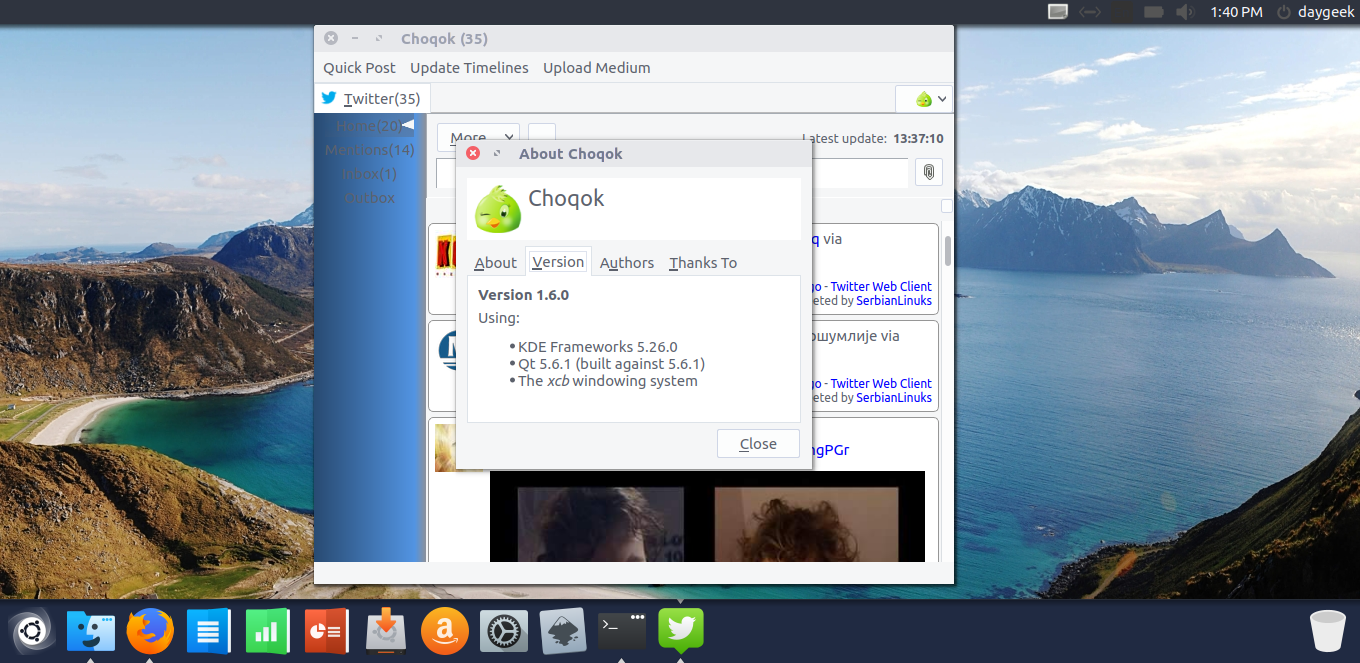Open Twitter Web Client link in the шумлије post
1360x663 pixels.
pyautogui.click(x=881, y=383)
